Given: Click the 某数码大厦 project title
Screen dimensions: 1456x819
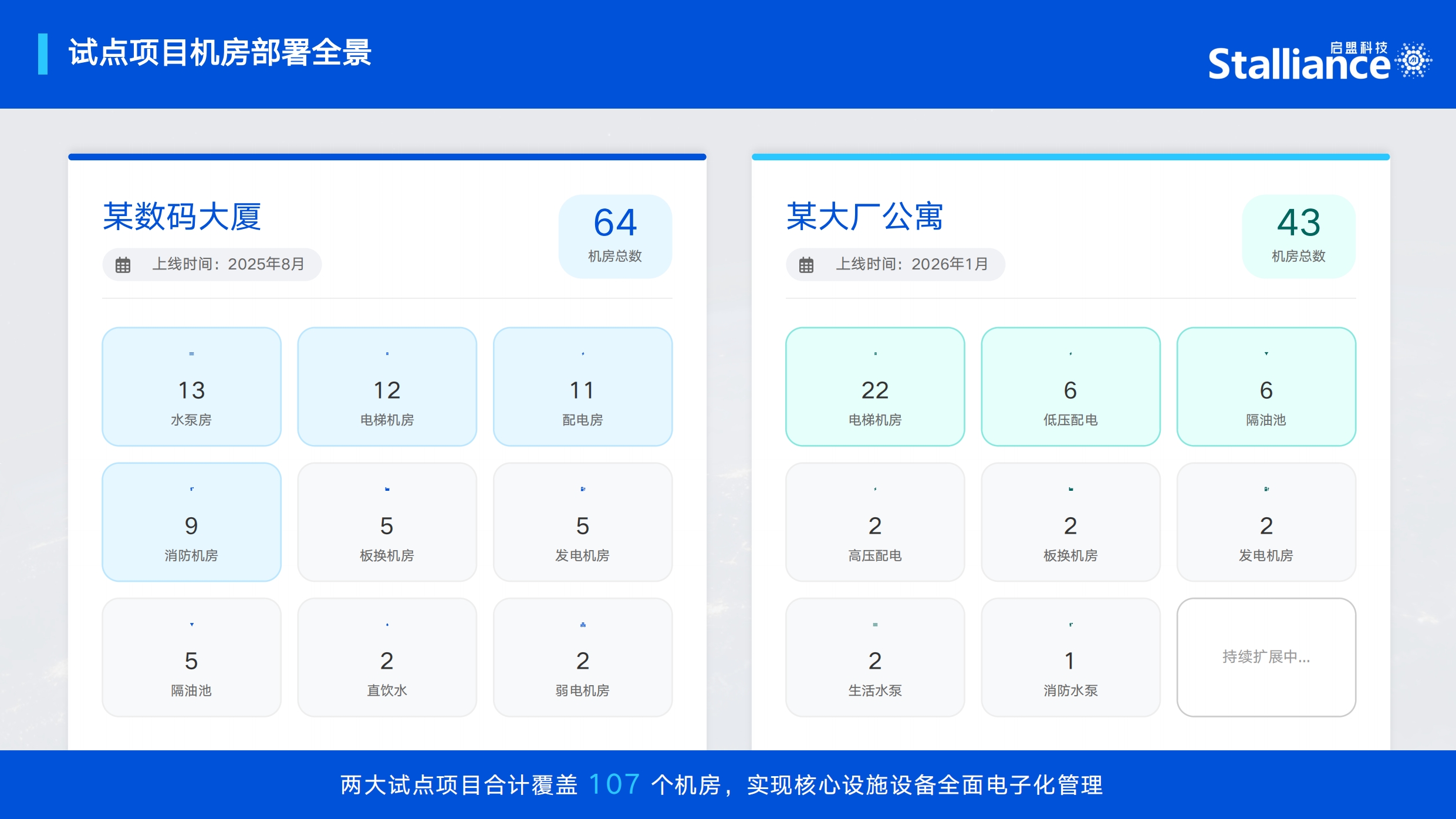Looking at the screenshot, I should [x=182, y=217].
